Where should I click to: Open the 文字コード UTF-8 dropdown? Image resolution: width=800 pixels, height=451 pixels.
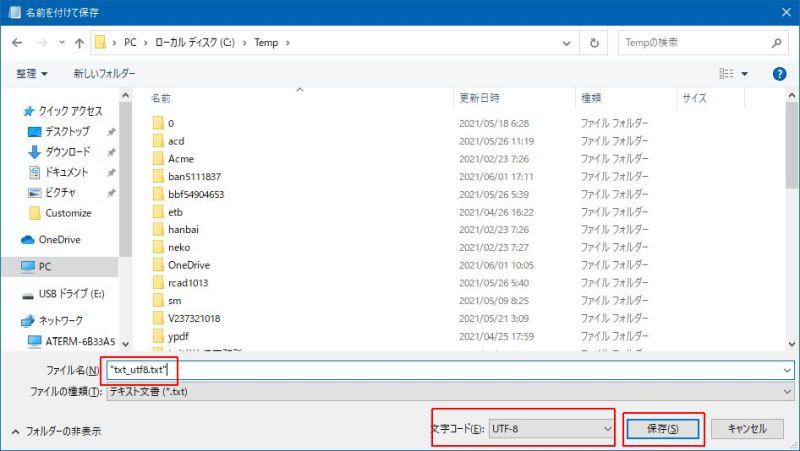coord(551,428)
